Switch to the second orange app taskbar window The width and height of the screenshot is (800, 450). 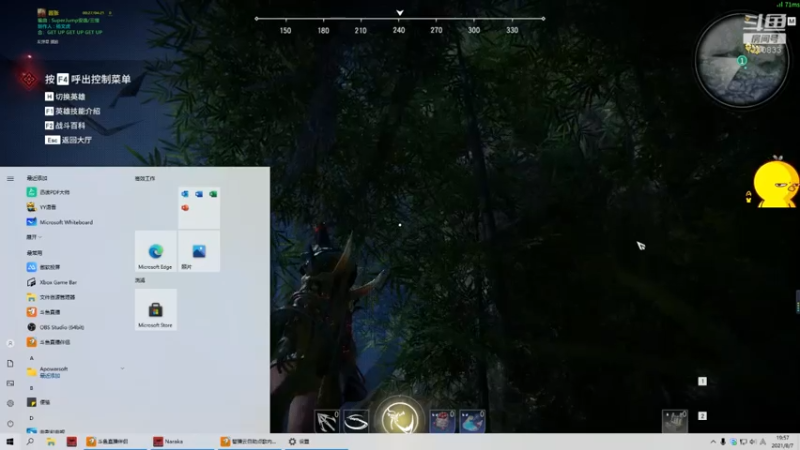tap(248, 441)
